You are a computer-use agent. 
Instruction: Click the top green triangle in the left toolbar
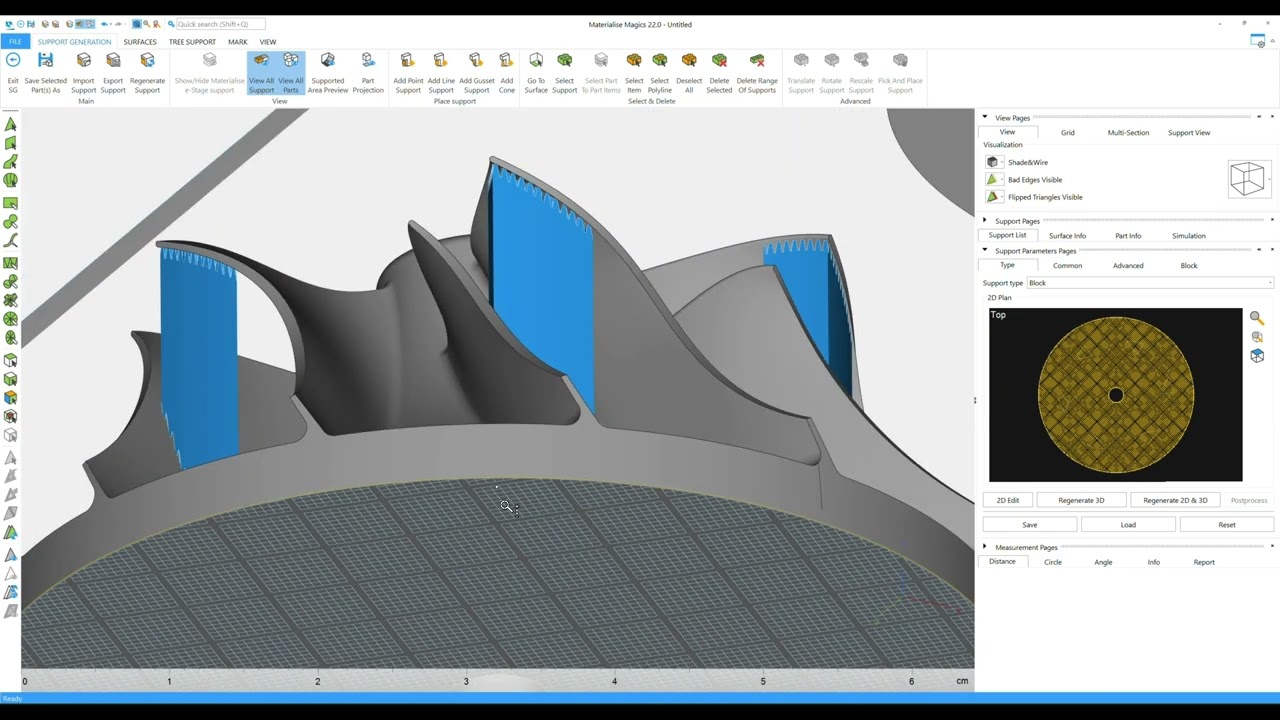[x=10, y=125]
